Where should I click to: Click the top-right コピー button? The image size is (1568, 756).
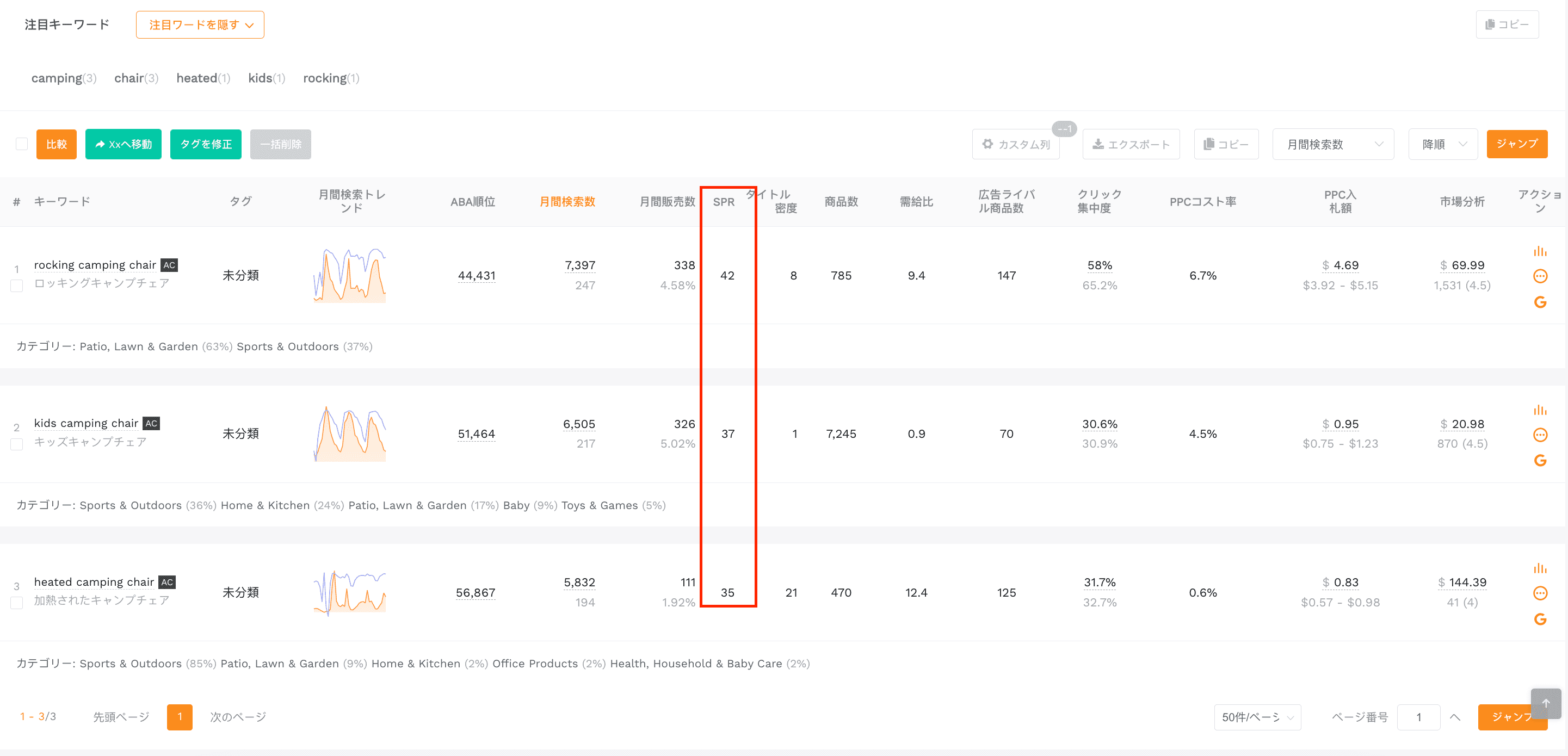point(1507,24)
